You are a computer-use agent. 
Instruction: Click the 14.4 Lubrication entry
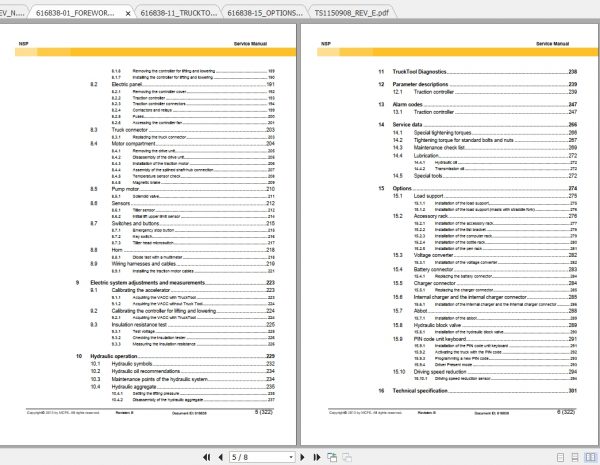tap(484, 156)
